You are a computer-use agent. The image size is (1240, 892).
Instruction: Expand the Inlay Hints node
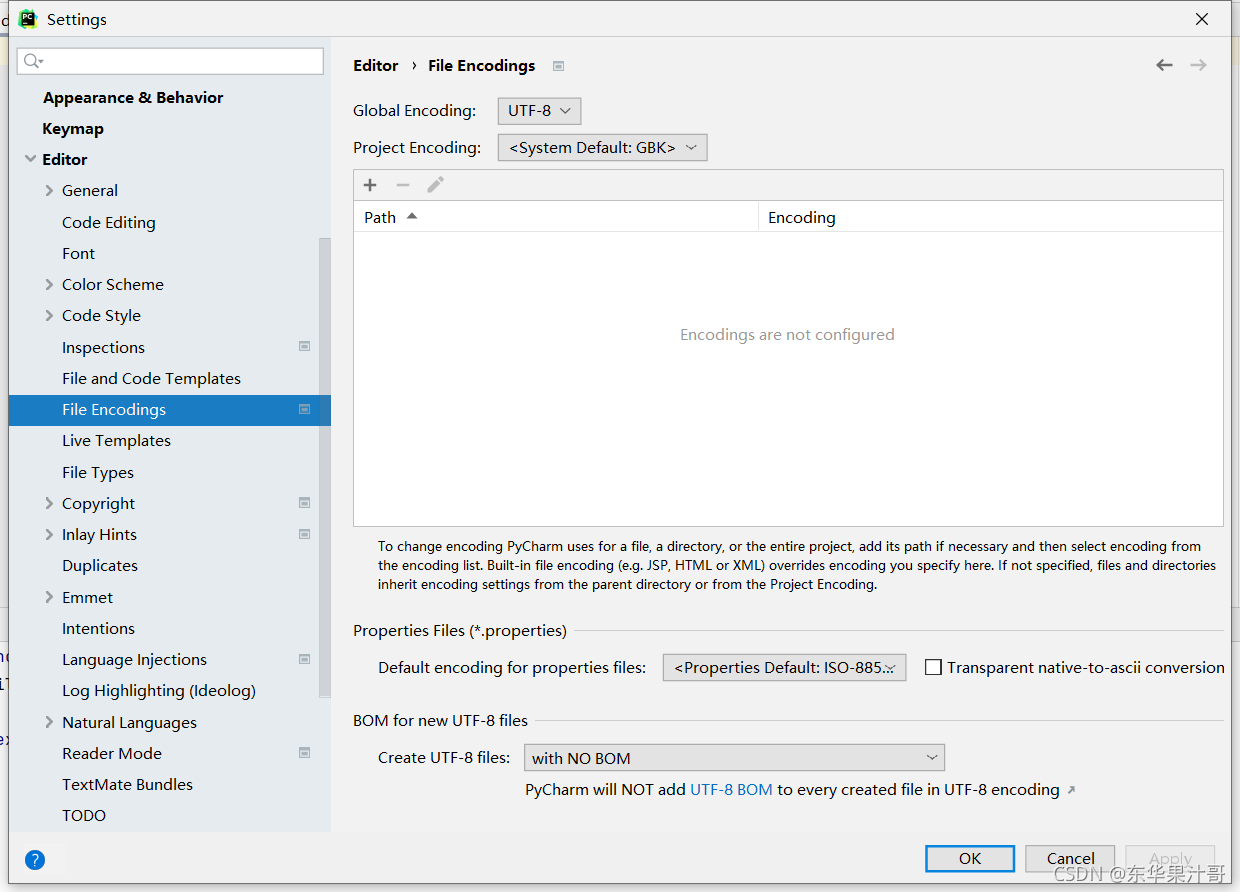coord(49,534)
